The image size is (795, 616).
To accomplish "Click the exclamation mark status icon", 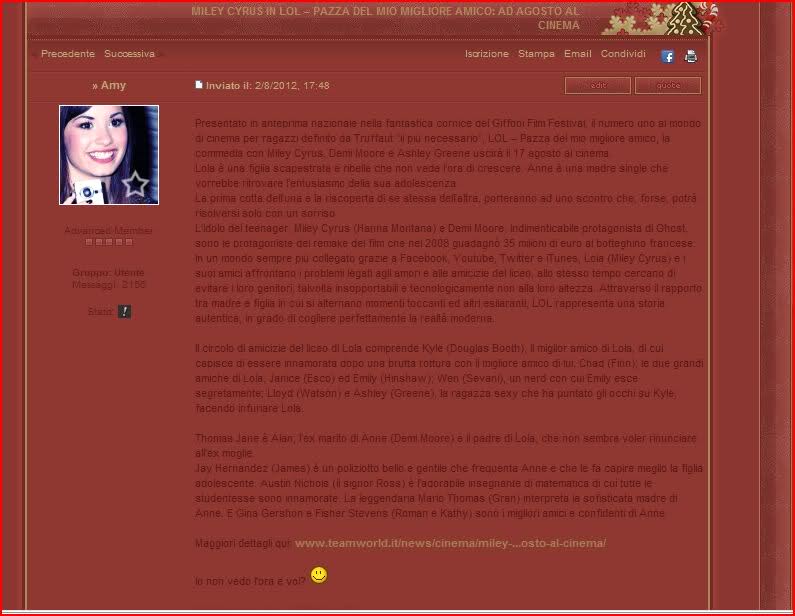I will point(124,311).
